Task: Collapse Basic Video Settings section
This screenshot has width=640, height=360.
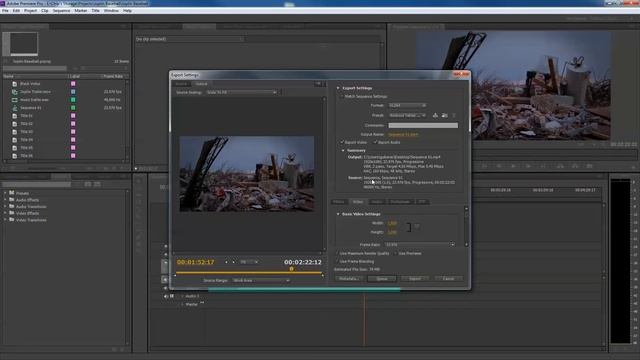Action: 338,214
